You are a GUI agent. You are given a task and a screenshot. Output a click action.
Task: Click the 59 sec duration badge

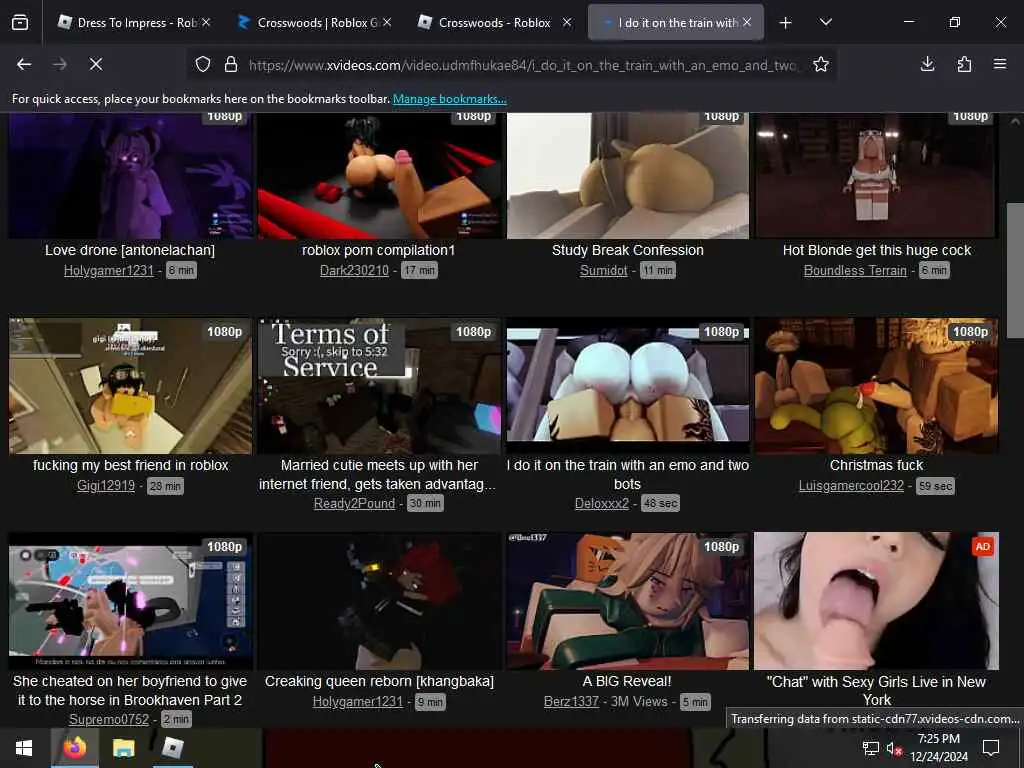coord(935,486)
